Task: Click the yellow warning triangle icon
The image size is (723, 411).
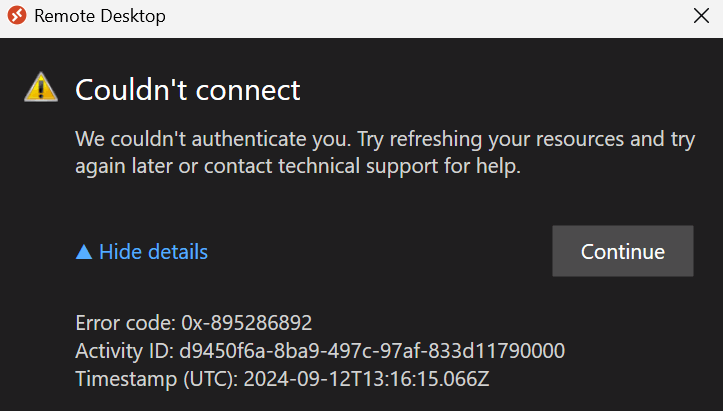Action: point(41,87)
